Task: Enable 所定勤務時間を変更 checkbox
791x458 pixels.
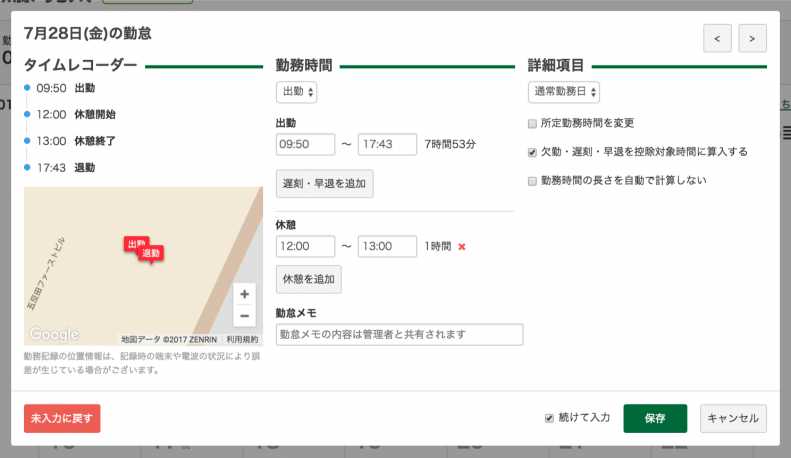Action: pos(532,123)
